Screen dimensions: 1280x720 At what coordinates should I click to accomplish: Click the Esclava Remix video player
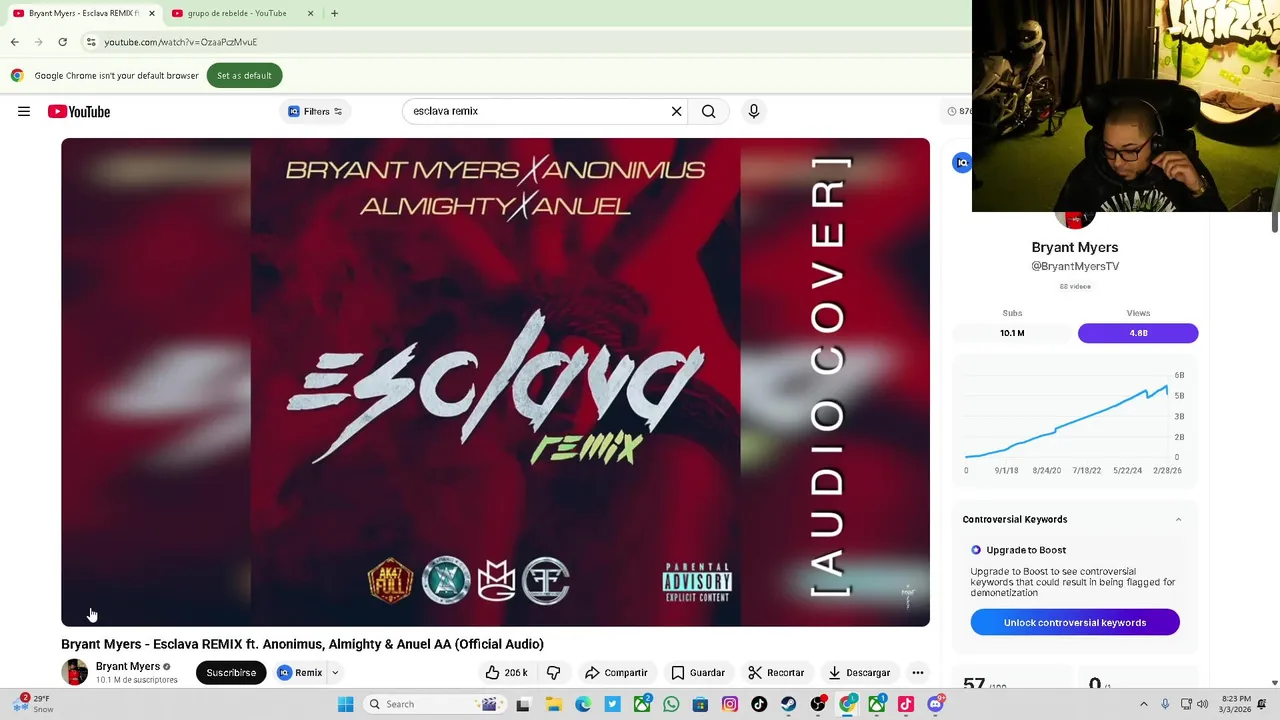[495, 382]
